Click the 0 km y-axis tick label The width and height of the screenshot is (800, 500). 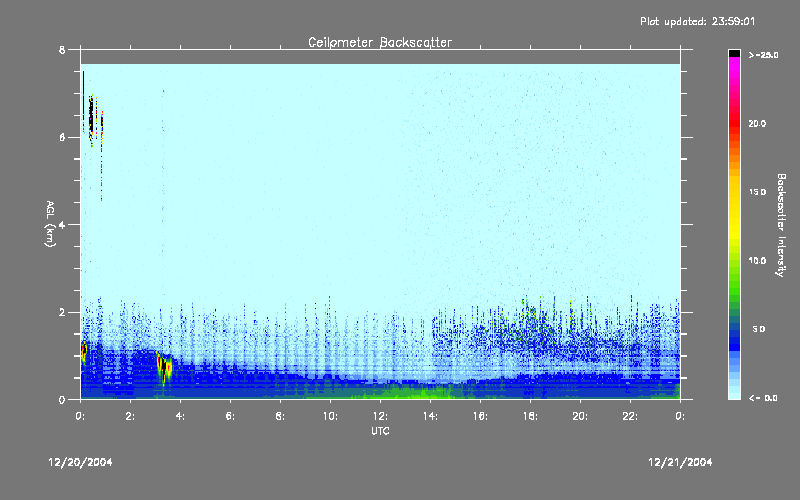[62, 400]
